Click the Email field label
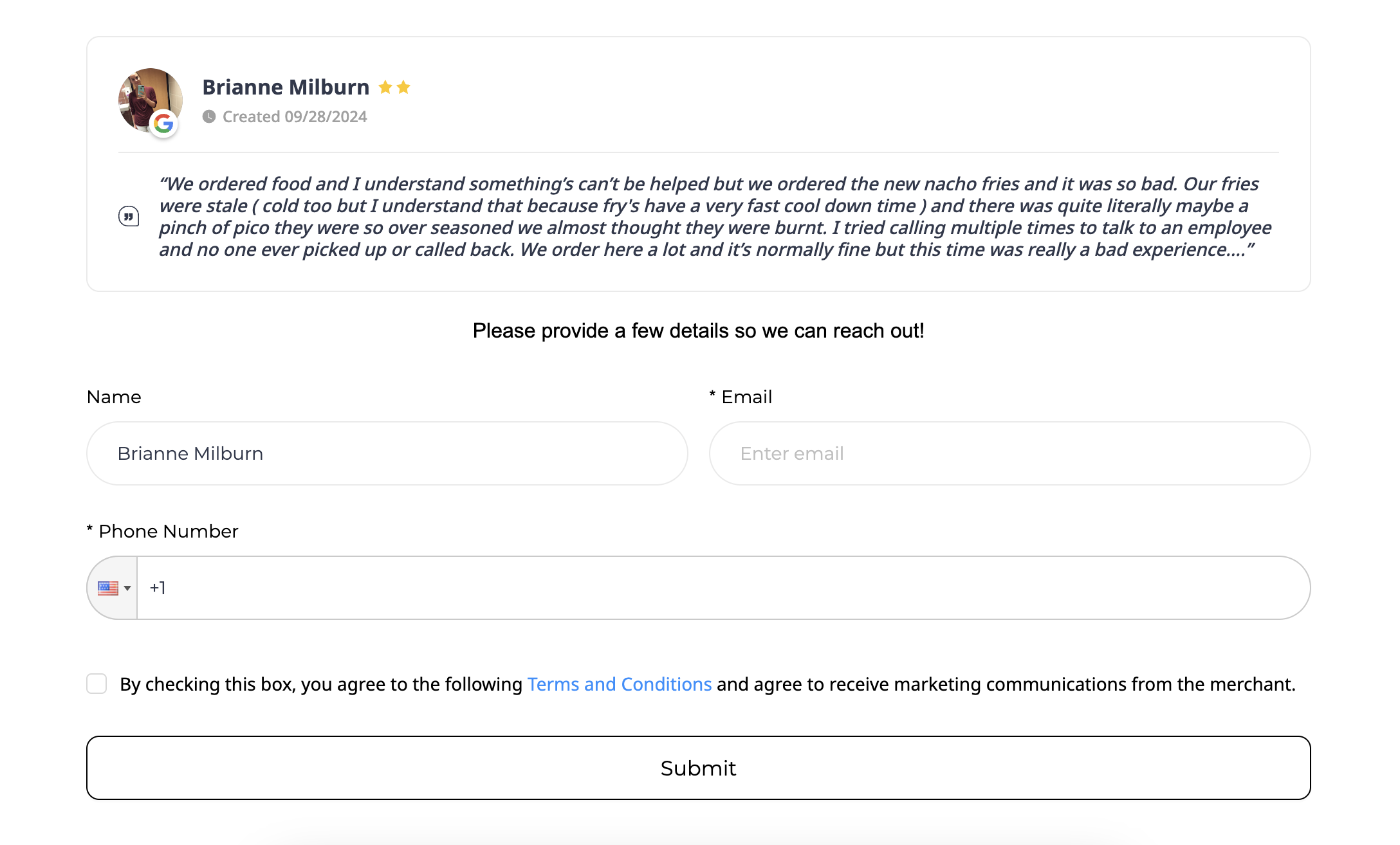The width and height of the screenshot is (1400, 845). 746,397
